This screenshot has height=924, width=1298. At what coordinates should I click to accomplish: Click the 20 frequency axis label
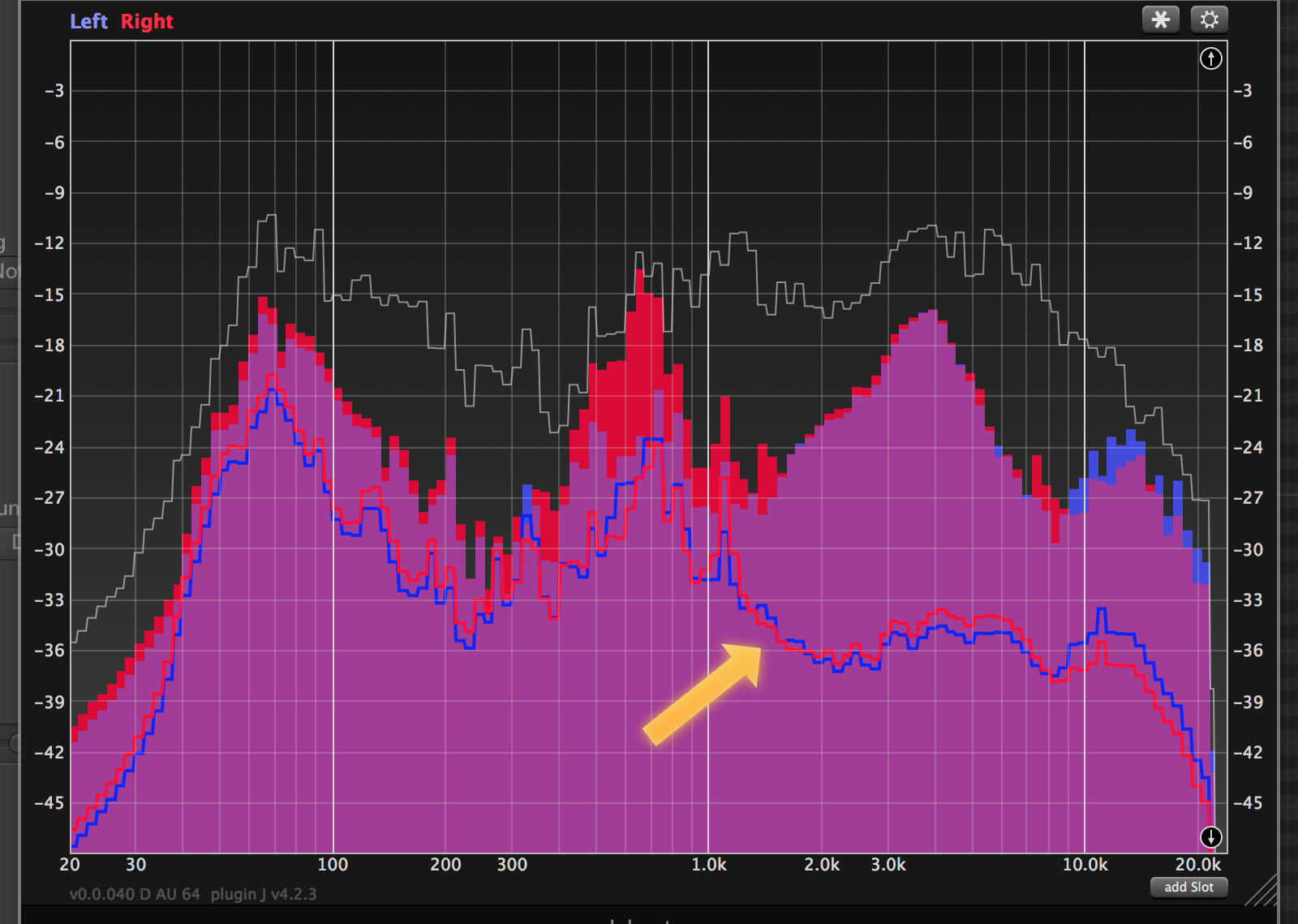click(x=70, y=865)
